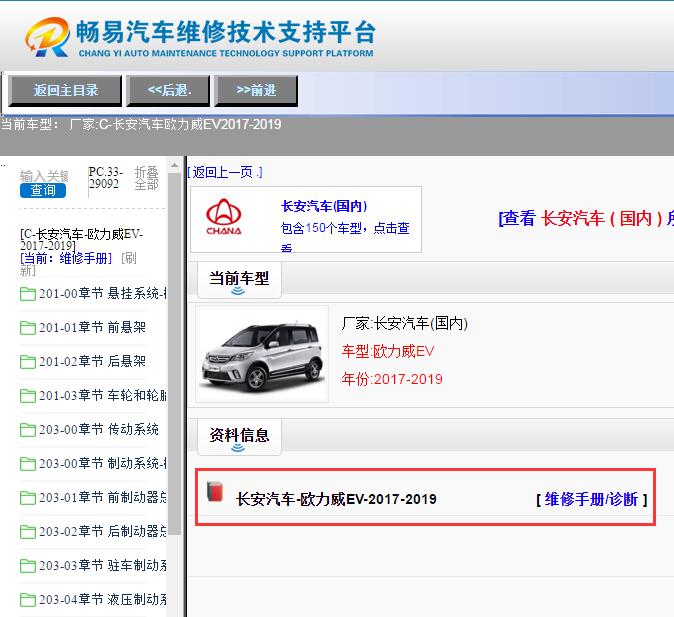Viewport: 674px width, 617px height.
Task: Click the 刷新 refresh link in sidebar
Action: tap(78, 264)
